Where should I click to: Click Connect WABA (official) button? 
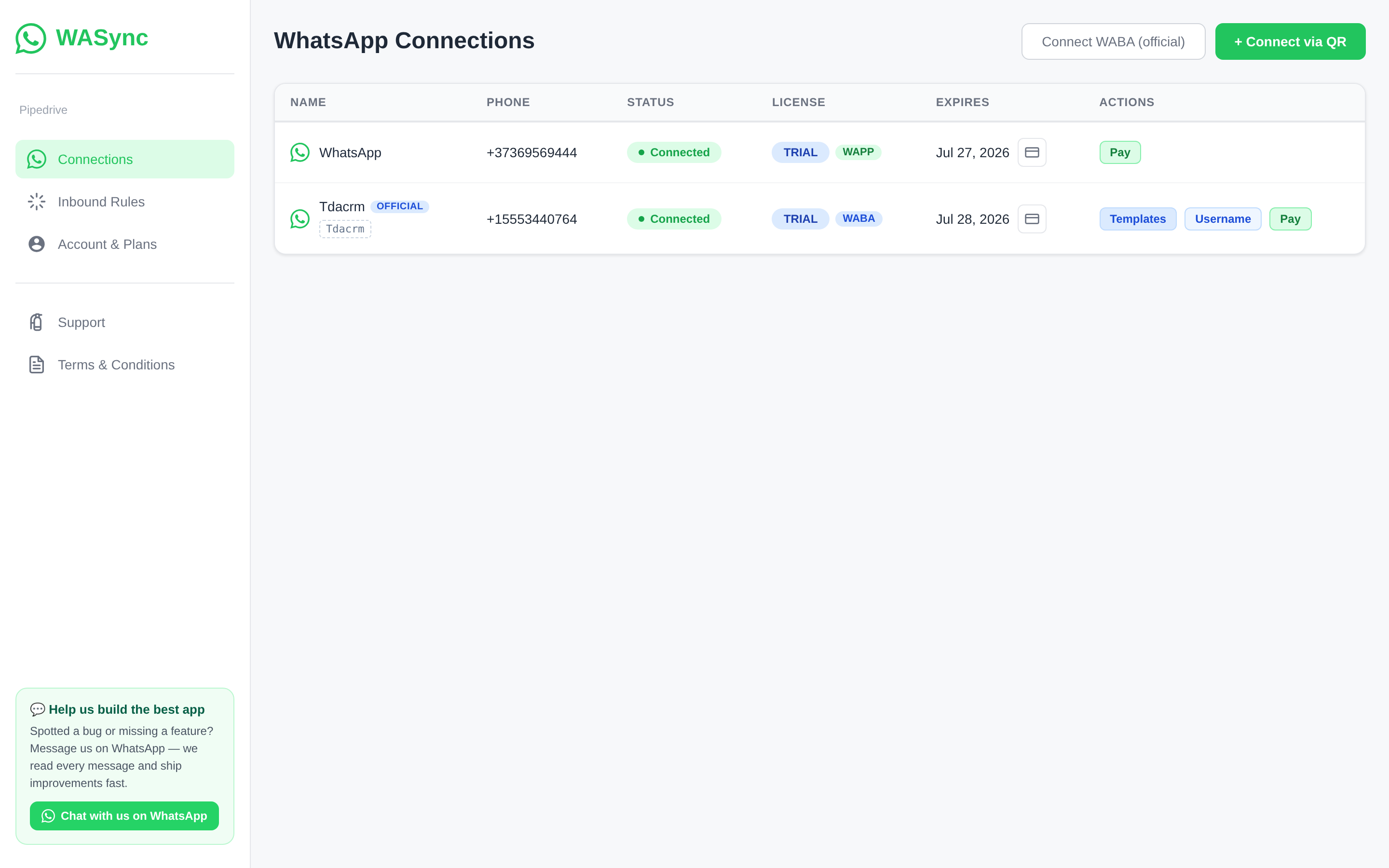click(1113, 41)
